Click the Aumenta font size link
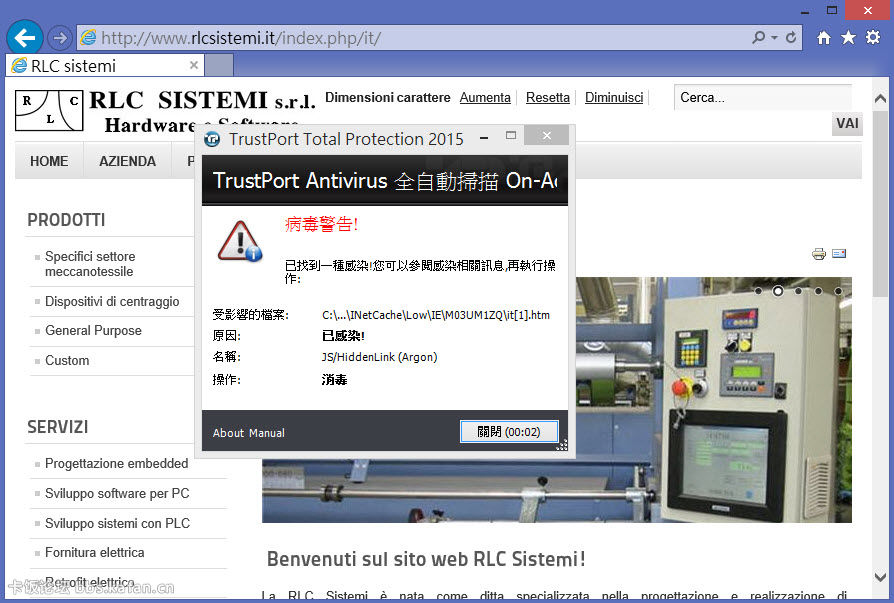Viewport: 894px width, 603px height. click(x=485, y=98)
